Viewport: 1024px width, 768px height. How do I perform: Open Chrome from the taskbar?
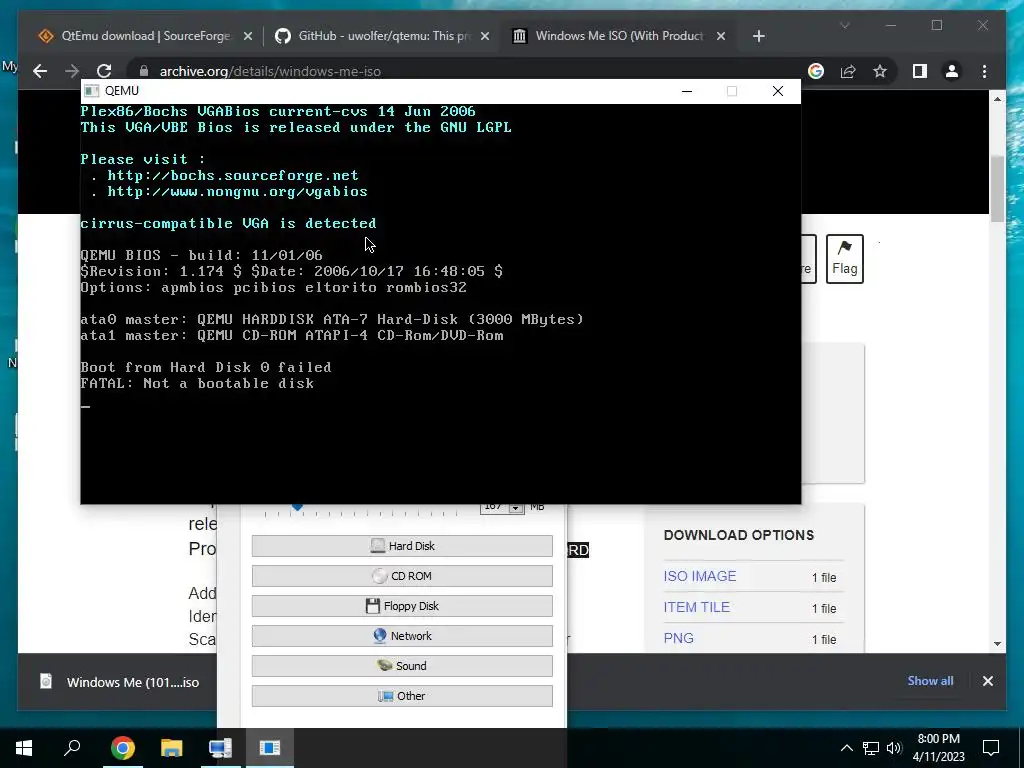pos(122,748)
